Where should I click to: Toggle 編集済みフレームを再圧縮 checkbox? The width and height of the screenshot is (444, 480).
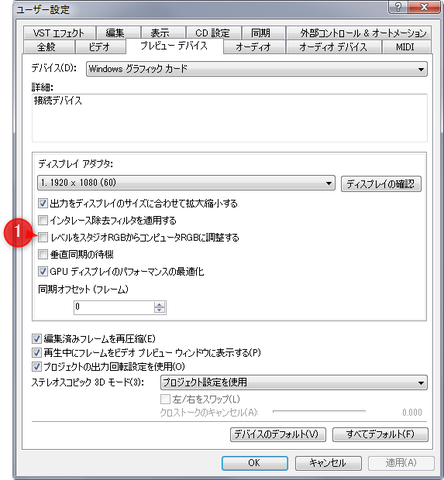pos(37,339)
